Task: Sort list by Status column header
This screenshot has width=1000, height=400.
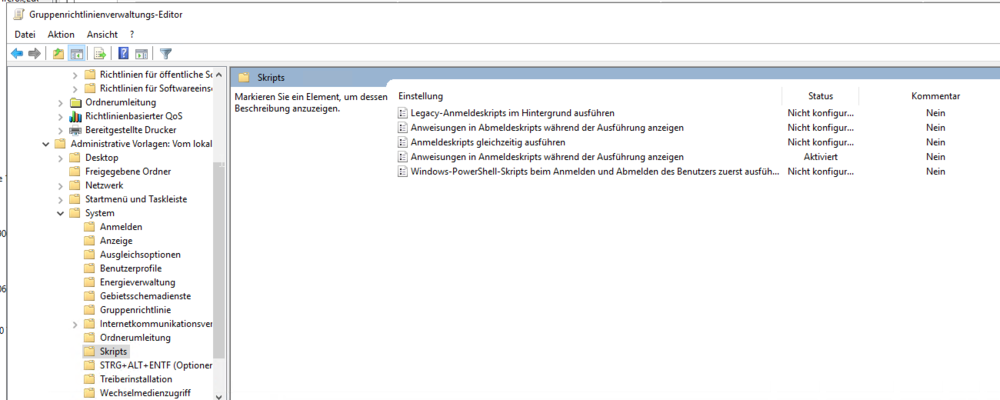Action: click(x=820, y=96)
